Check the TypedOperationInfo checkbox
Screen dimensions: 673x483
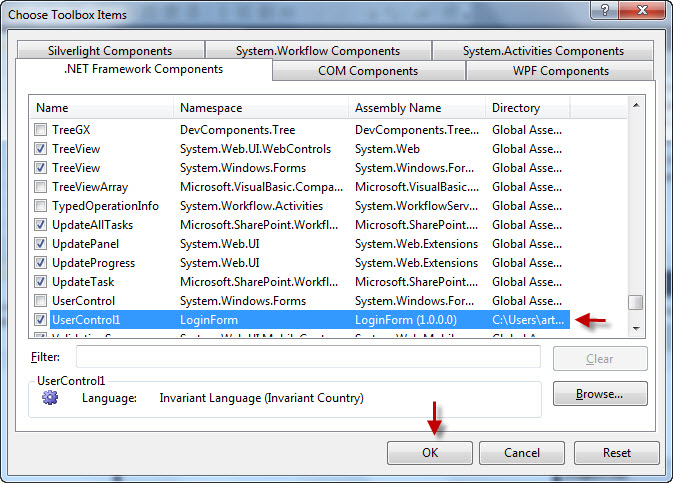(x=41, y=206)
